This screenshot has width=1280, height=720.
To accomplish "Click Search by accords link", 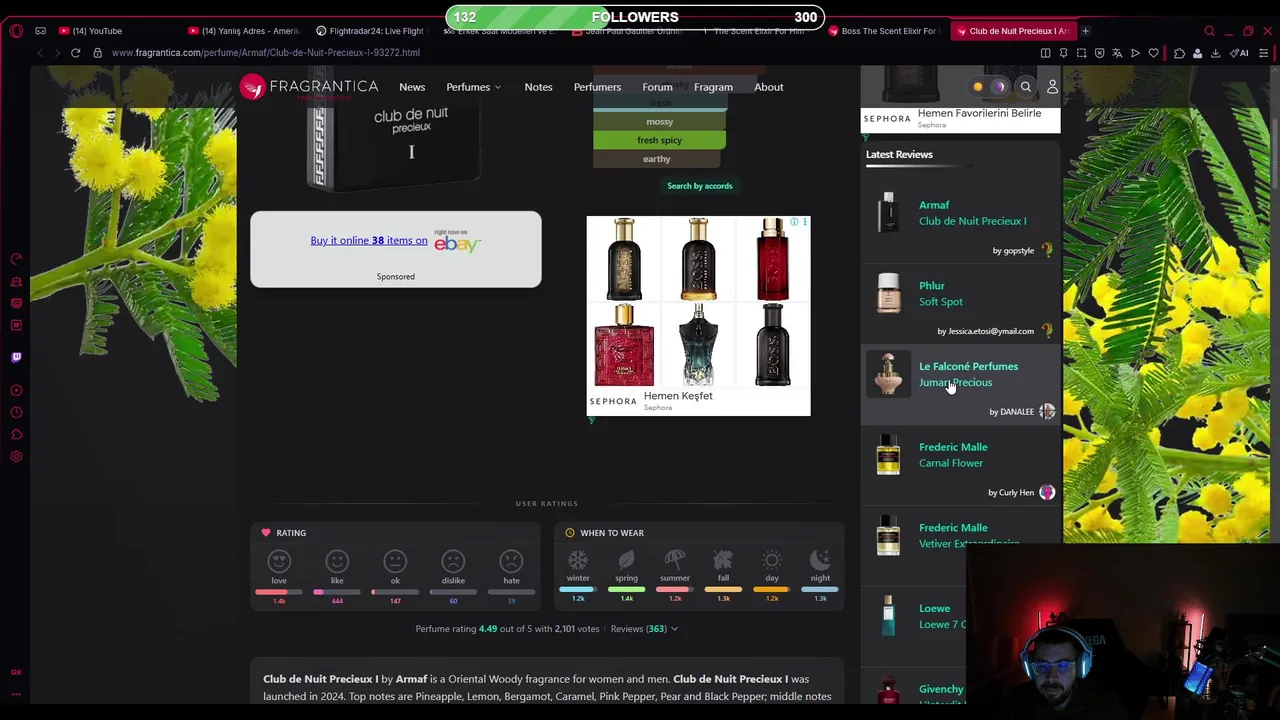I will point(700,186).
